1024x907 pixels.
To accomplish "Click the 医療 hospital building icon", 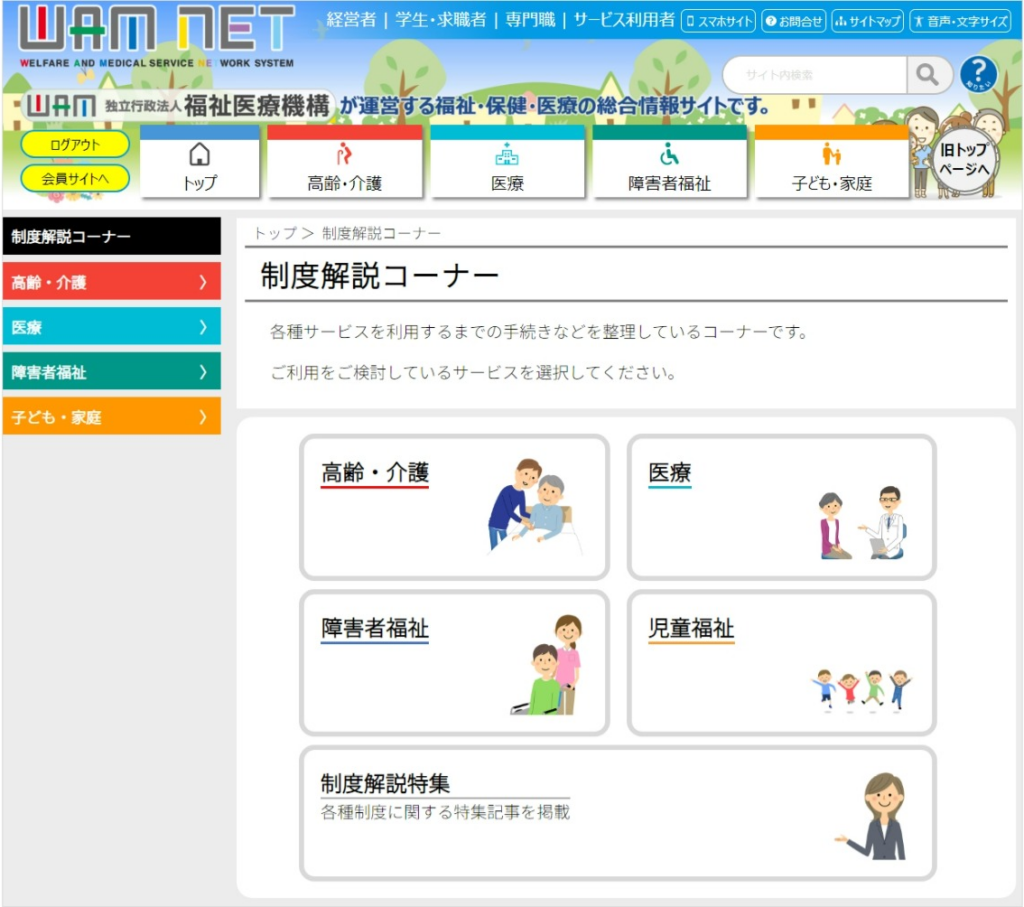I will click(508, 156).
